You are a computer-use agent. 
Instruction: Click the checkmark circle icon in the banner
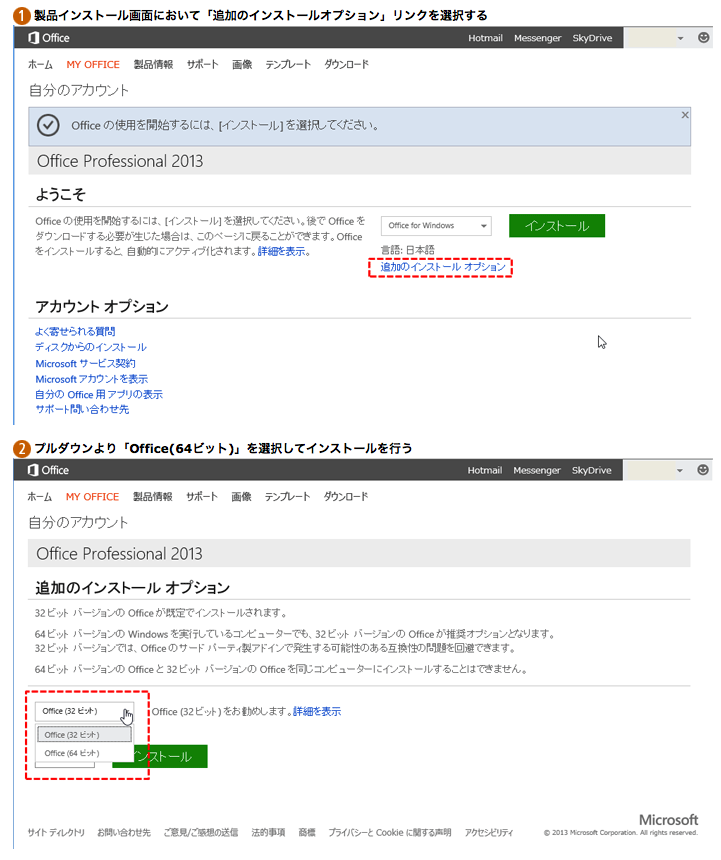click(x=48, y=125)
